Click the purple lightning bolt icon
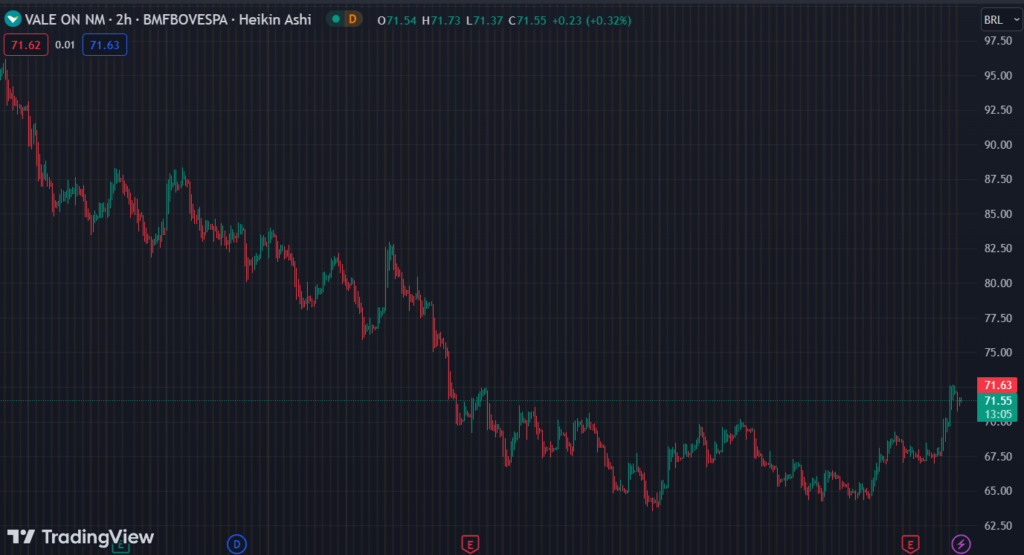 tap(961, 543)
